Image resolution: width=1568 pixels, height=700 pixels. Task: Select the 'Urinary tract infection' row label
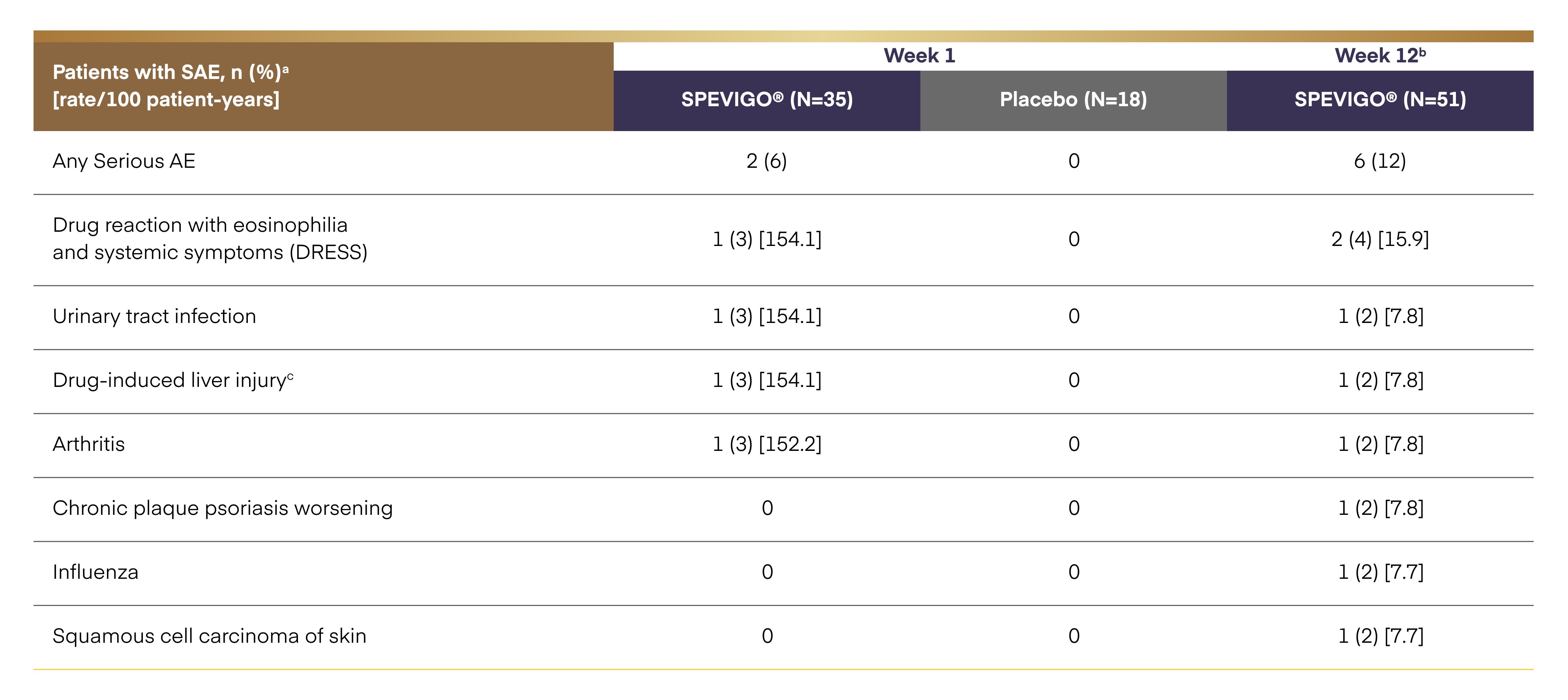pyautogui.click(x=155, y=317)
